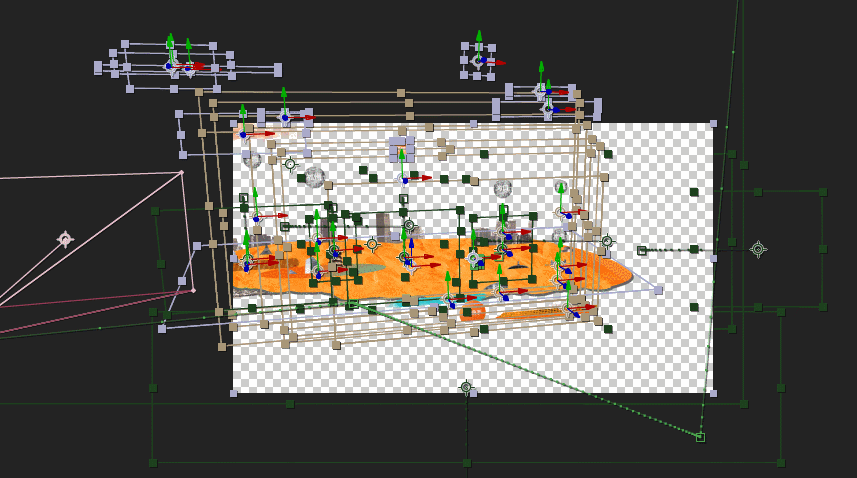Viewport: 857px width, 478px height.
Task: Click the wide lavender handle at the left end of the top-left layer stack
Action: [x=98, y=68]
